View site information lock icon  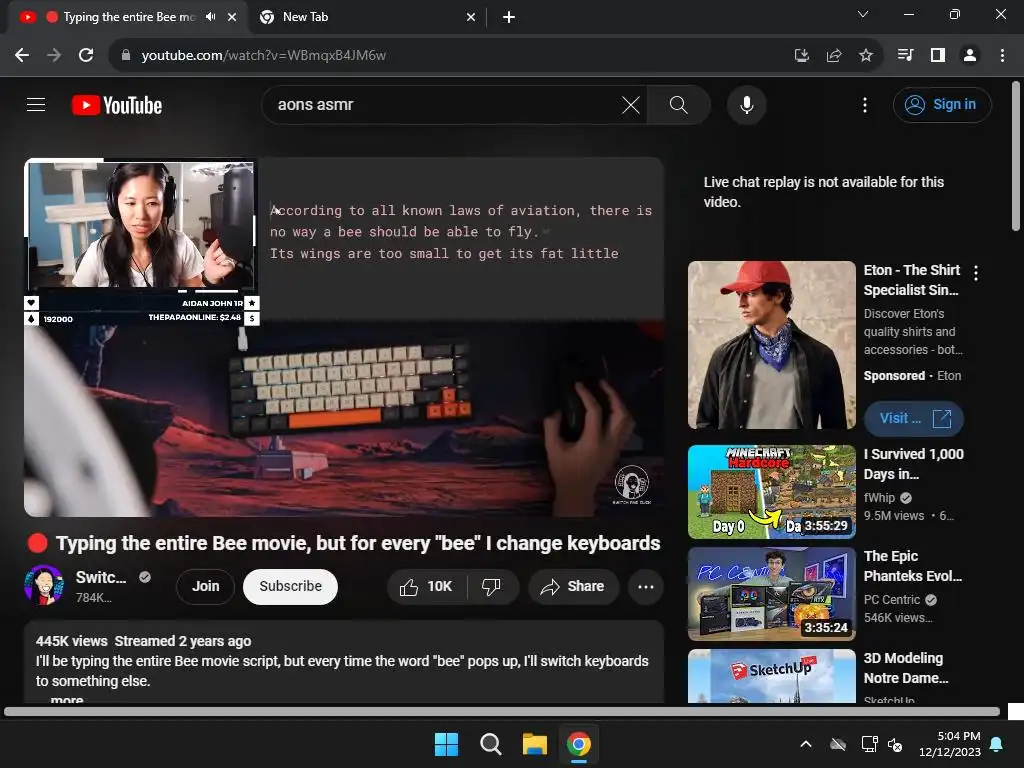pos(126,55)
